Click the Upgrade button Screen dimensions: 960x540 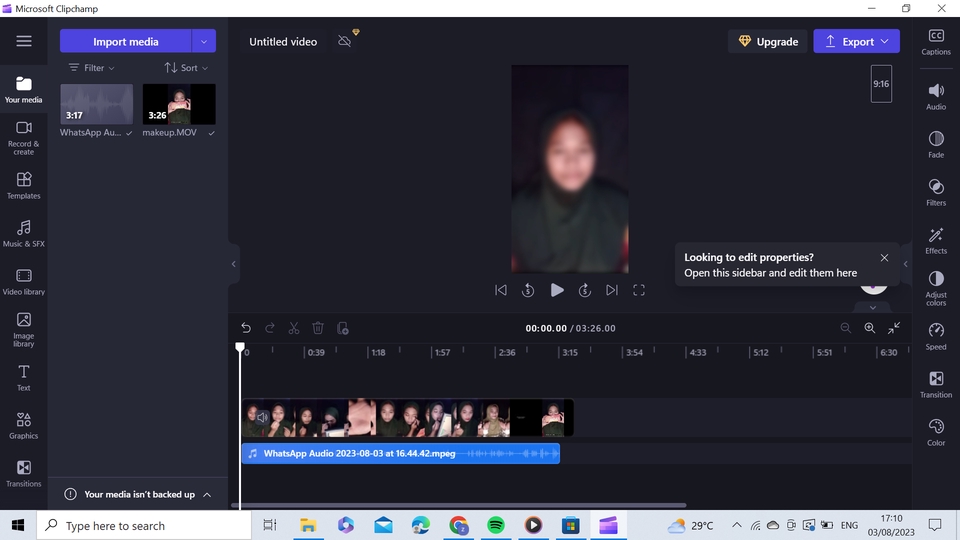(768, 41)
